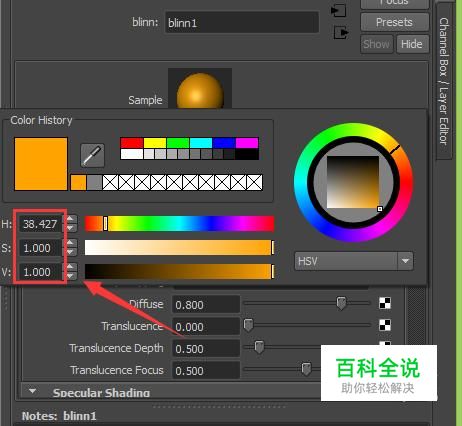462x426 pixels.
Task: Open the Presets menu
Action: pos(395,22)
